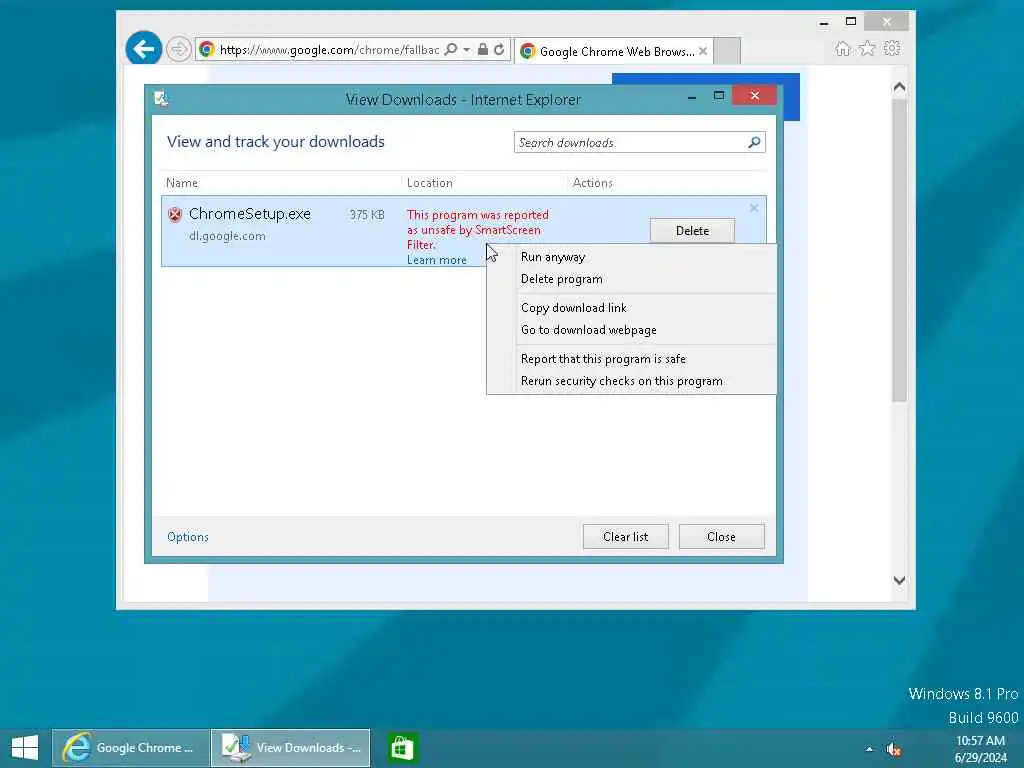
Task: Click the Chrome favicon in the address bar
Action: [207, 49]
